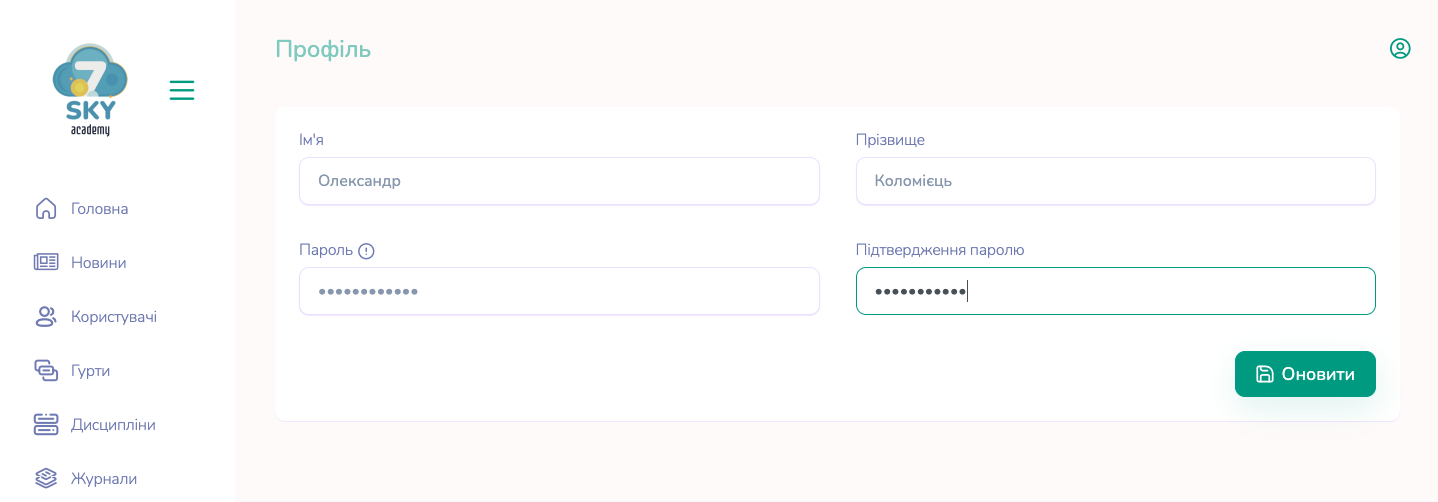The image size is (1438, 502).
Task: Click the hamburger menu icon beside logo
Action: (182, 90)
